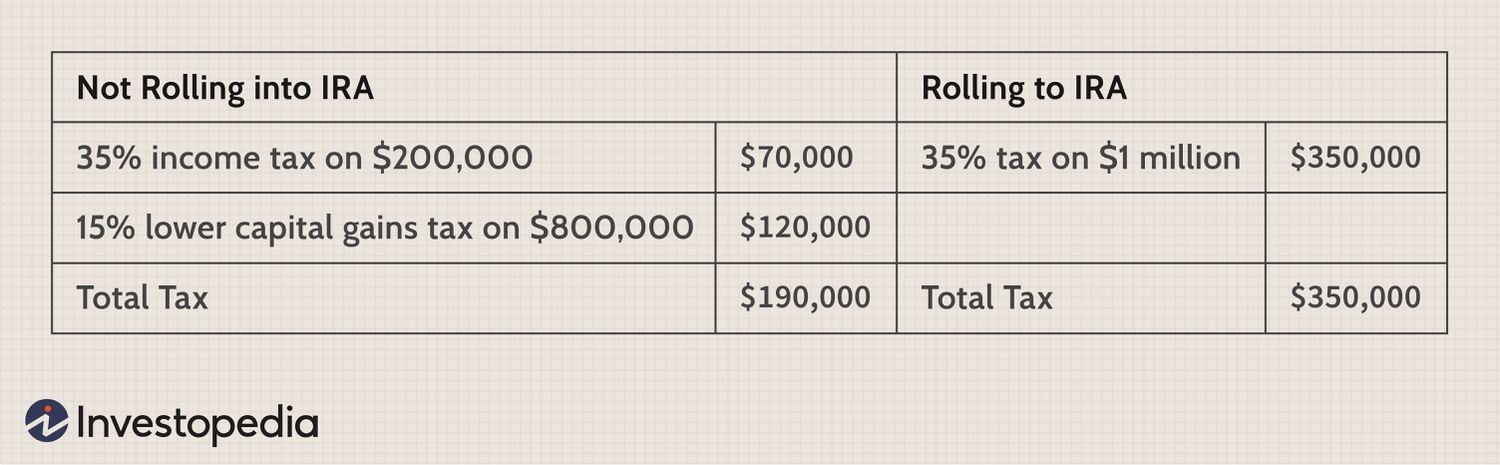The height and width of the screenshot is (465, 1500).
Task: Select the "Rolling to IRA" header cell
Action: pos(1172,88)
